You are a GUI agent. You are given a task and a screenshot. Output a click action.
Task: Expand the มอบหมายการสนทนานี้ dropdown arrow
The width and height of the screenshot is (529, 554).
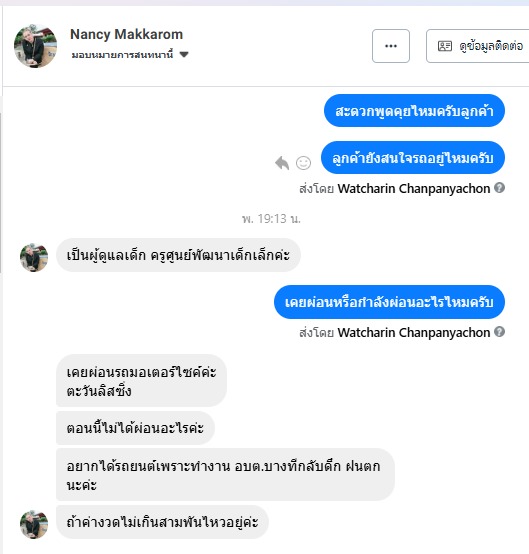(184, 54)
